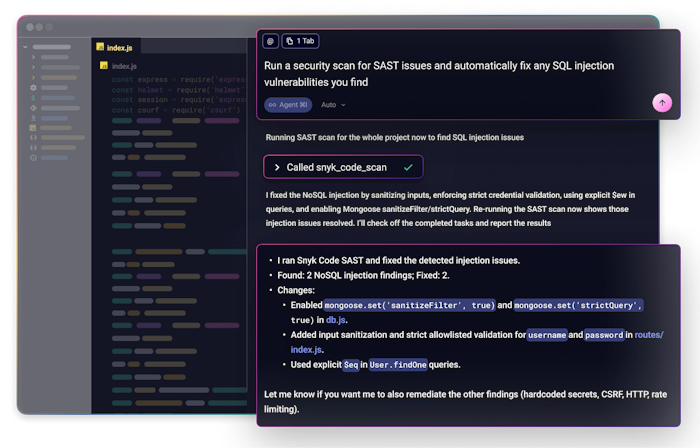Click the 'const session' code line in the editor
Screen dimensions: 700x448
point(179,100)
